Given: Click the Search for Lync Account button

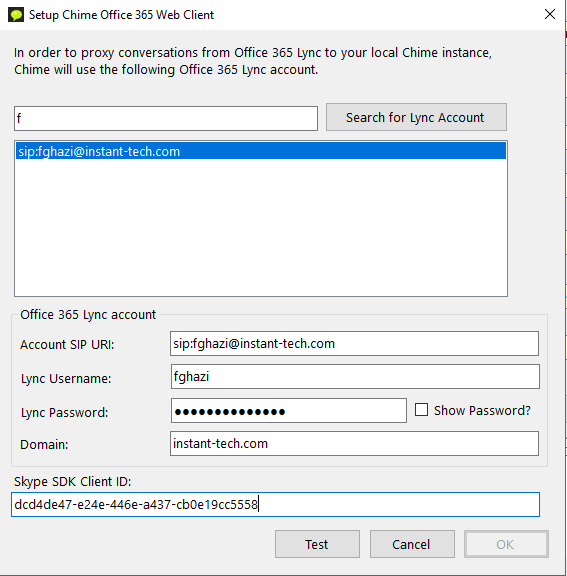Looking at the screenshot, I should 416,117.
